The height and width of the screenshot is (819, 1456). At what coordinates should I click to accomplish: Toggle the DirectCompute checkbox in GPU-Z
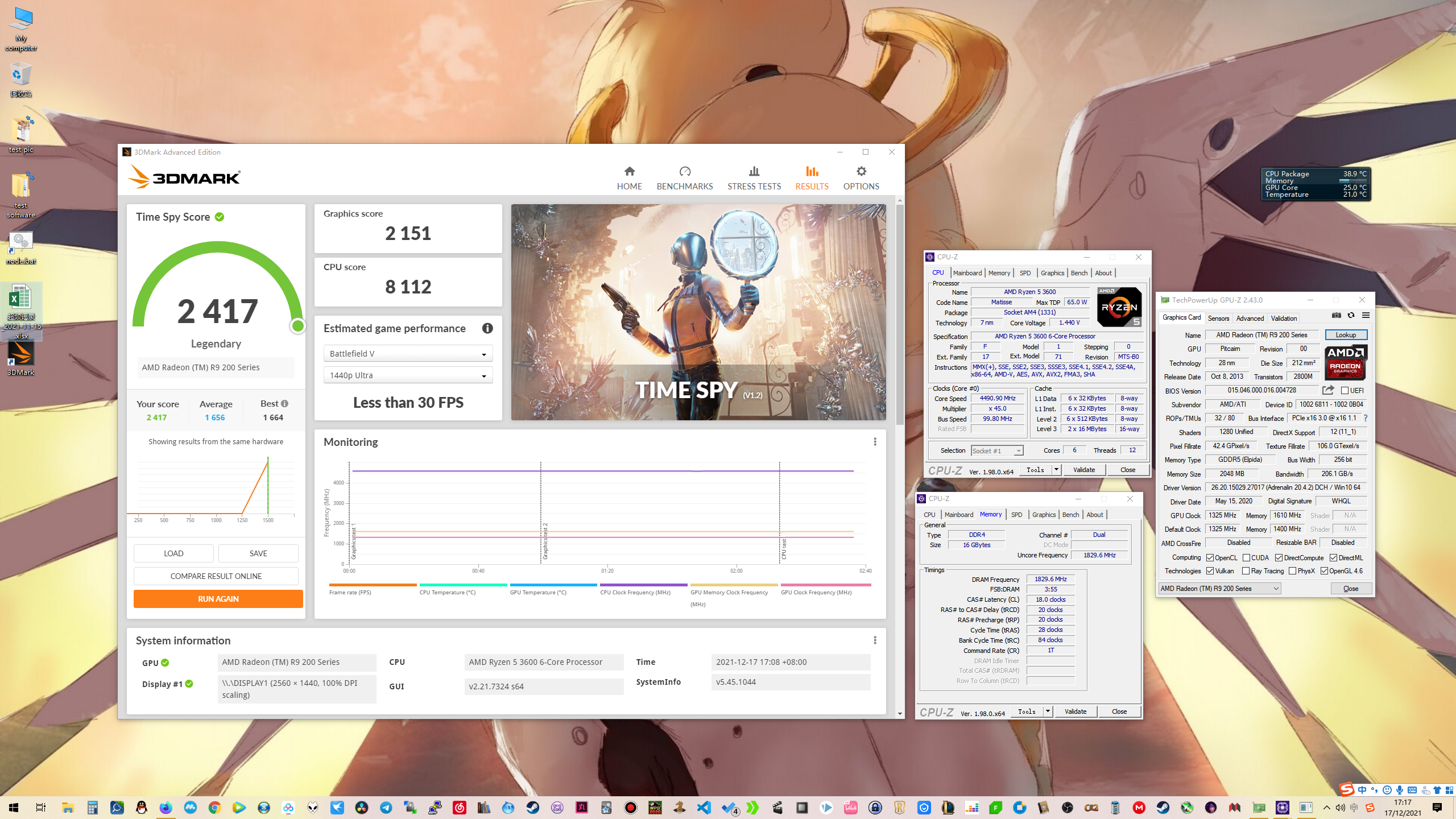(1279, 558)
